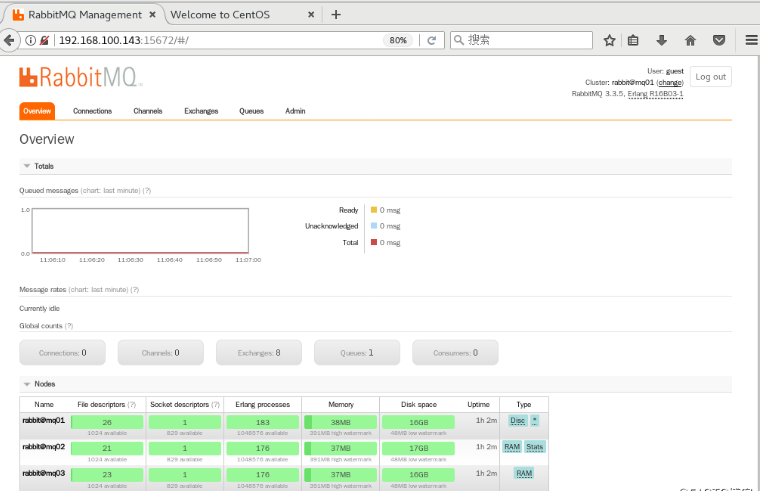Open help for Queued messages
The image size is (765, 491).
[147, 190]
